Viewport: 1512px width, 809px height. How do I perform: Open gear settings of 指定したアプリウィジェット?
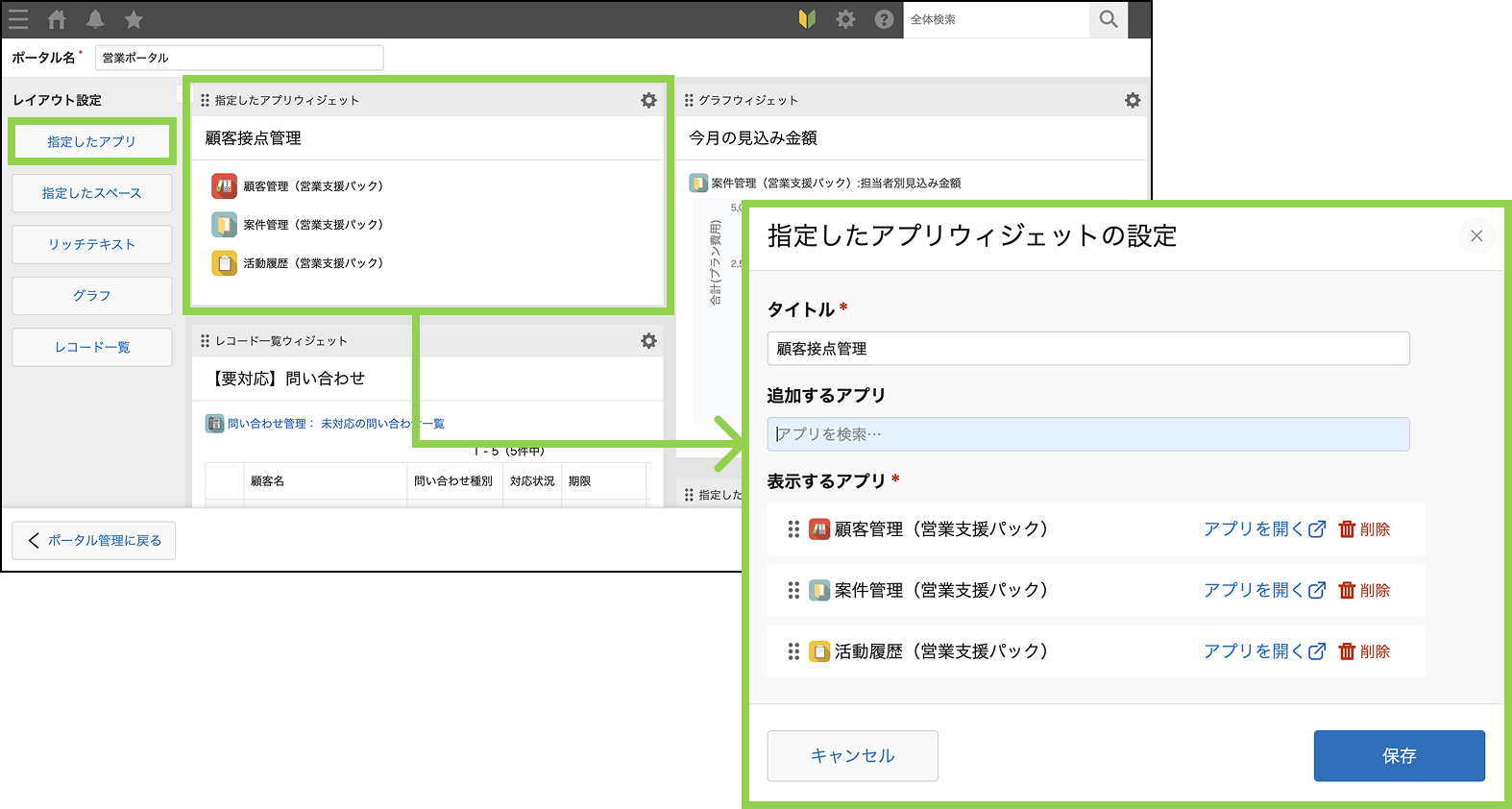pyautogui.click(x=649, y=100)
